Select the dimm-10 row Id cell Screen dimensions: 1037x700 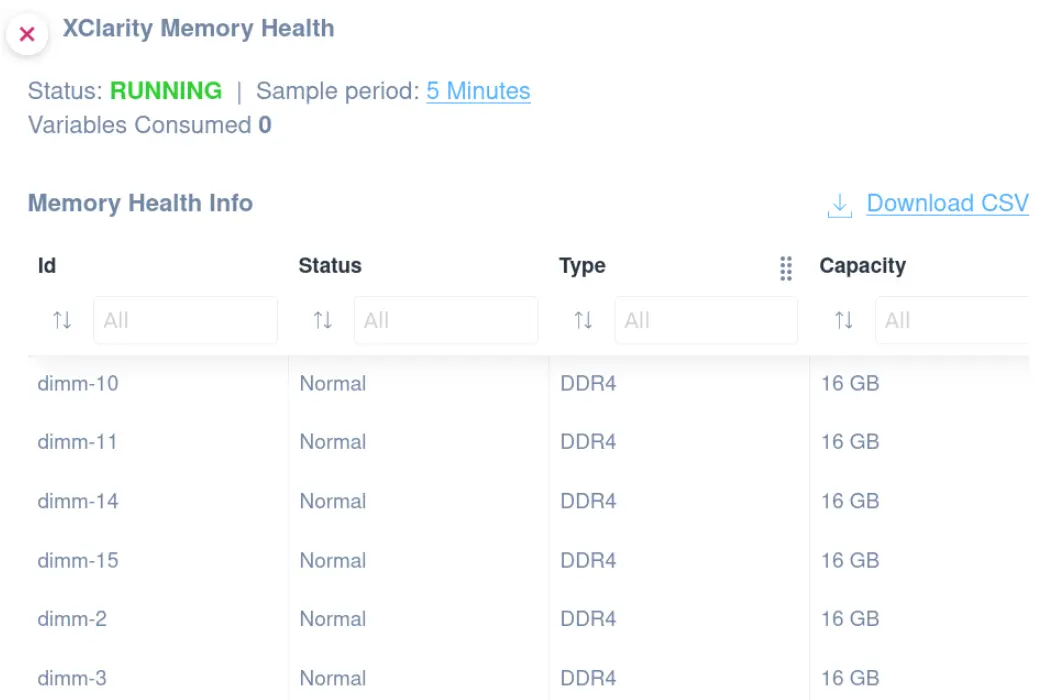coord(78,383)
